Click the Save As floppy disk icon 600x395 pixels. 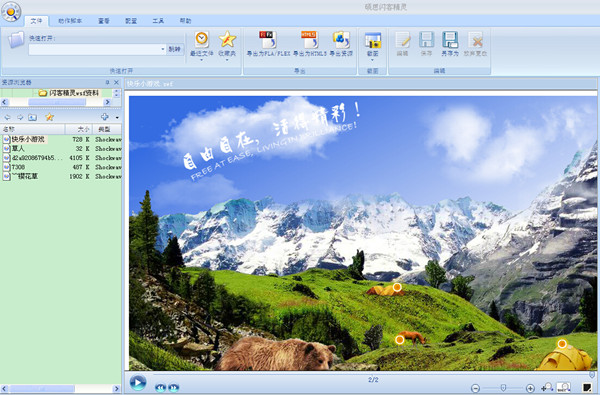pyautogui.click(x=450, y=40)
